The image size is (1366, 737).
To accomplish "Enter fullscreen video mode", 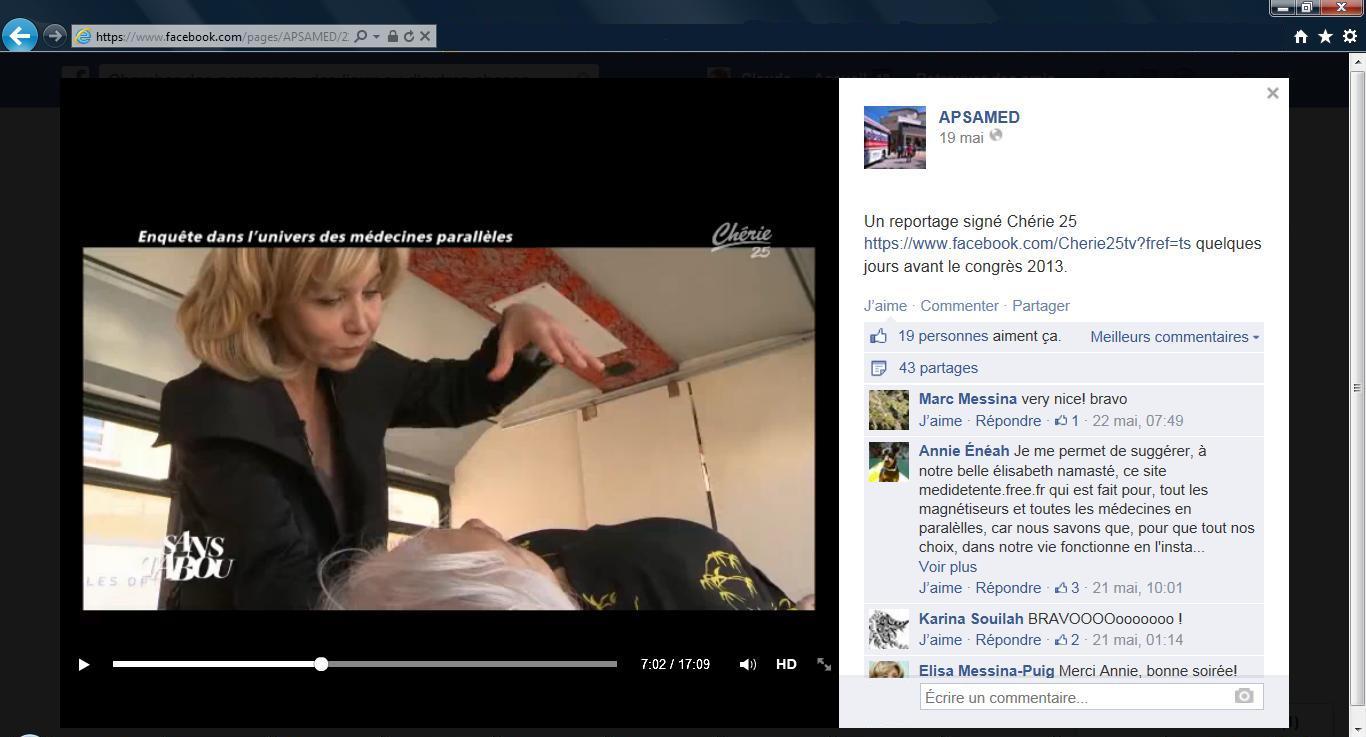I will click(824, 664).
